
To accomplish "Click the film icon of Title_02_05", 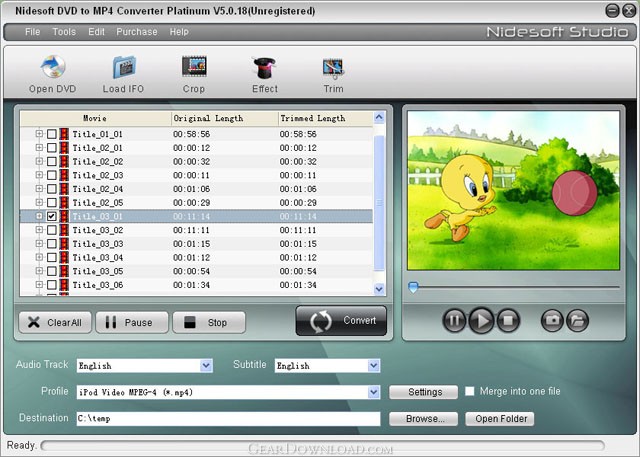I will pyautogui.click(x=64, y=202).
